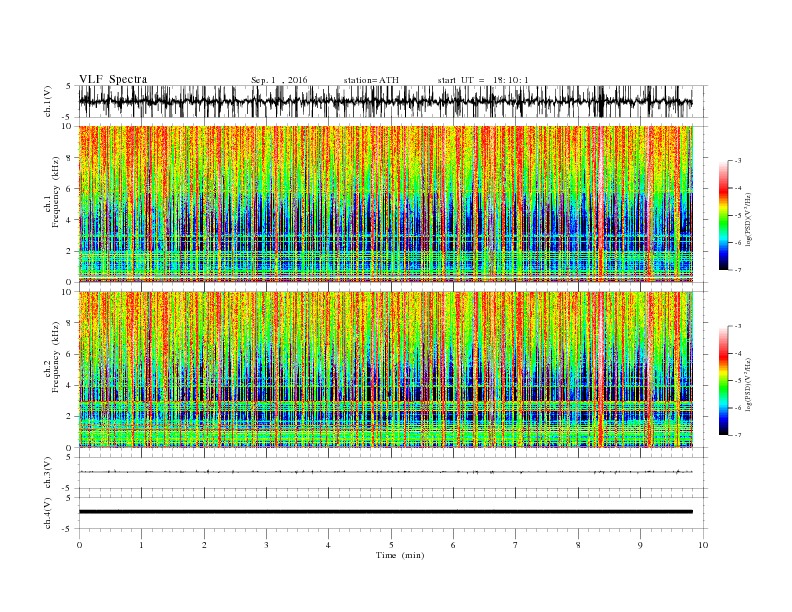Click the "ch.4(V)" axis label
792x612 pixels.
coord(48,513)
